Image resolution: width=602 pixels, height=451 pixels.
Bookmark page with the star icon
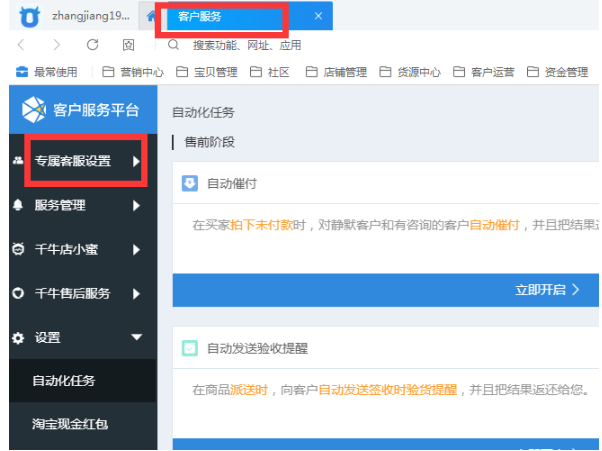click(128, 45)
